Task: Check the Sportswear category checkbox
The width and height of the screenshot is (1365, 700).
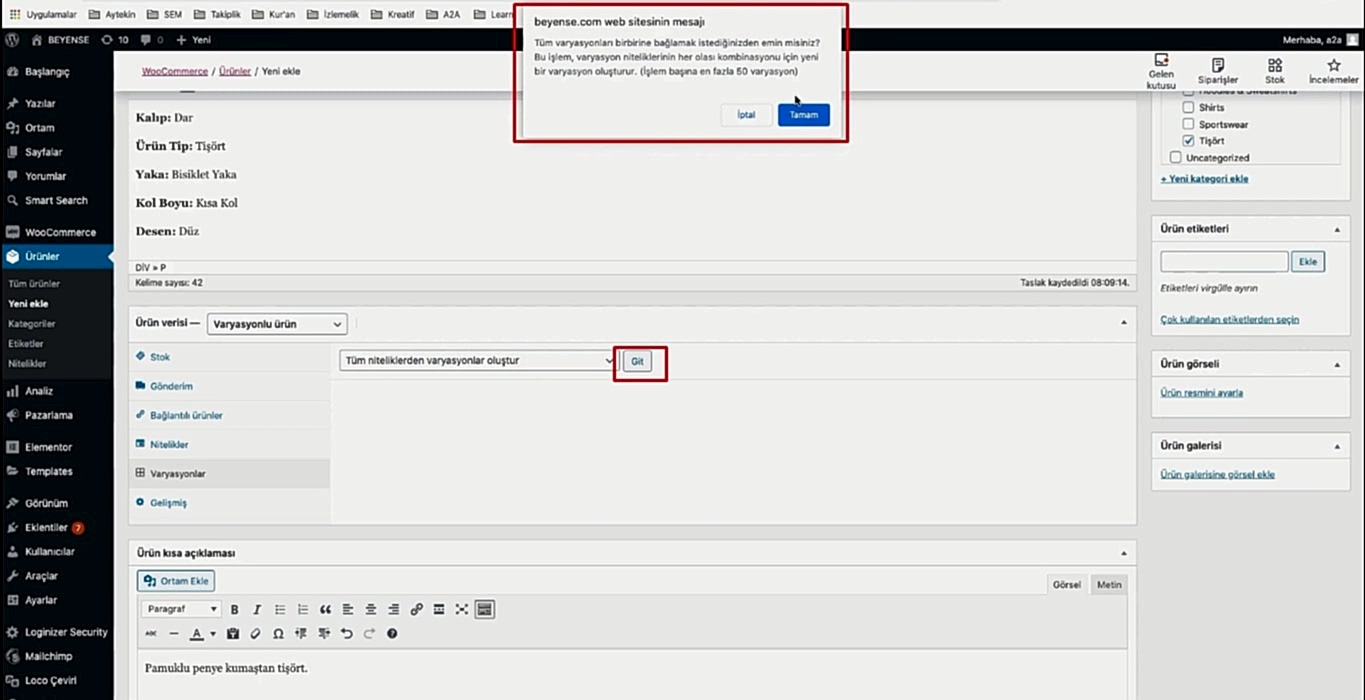Action: pos(1188,124)
